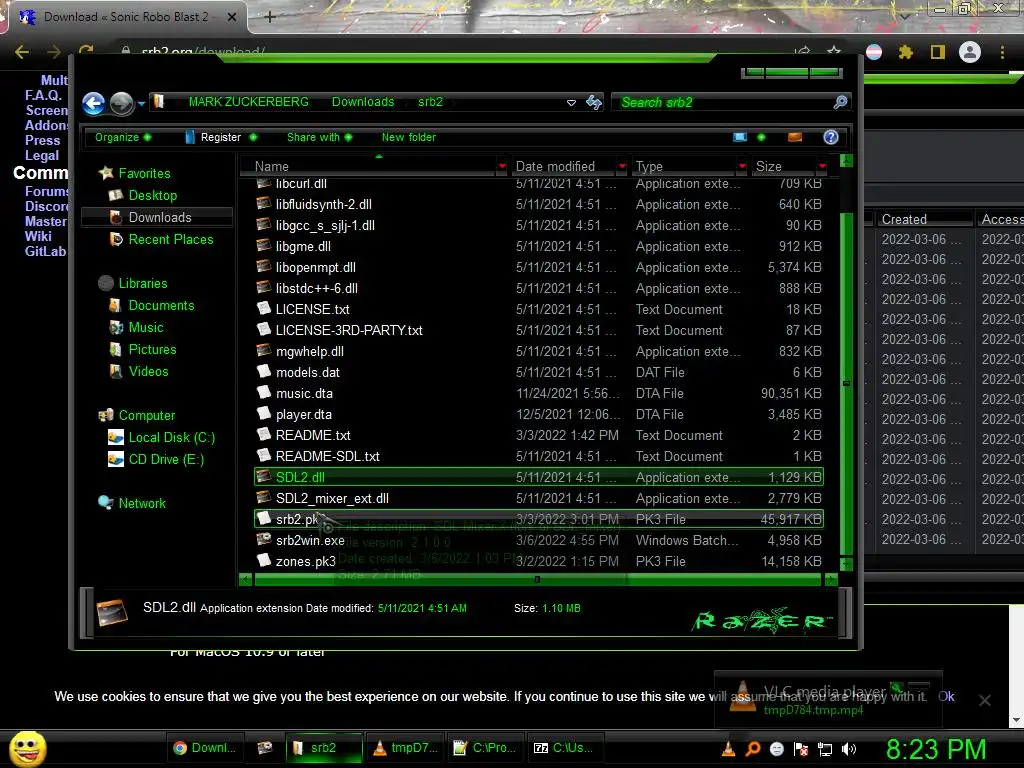This screenshot has height=768, width=1024.
Task: Open Explorer help button
Action: pyautogui.click(x=831, y=137)
